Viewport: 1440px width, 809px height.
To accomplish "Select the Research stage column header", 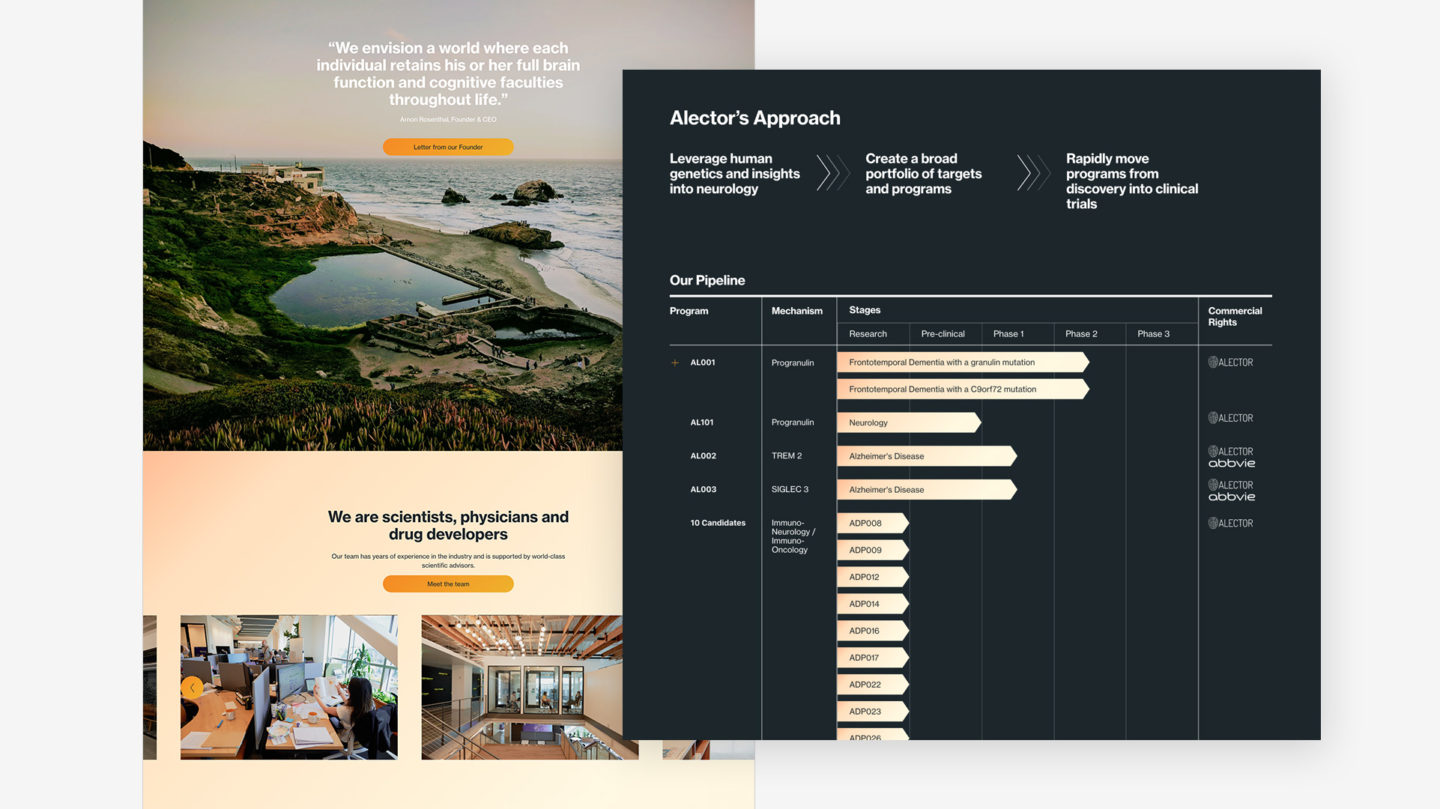I will pos(868,334).
